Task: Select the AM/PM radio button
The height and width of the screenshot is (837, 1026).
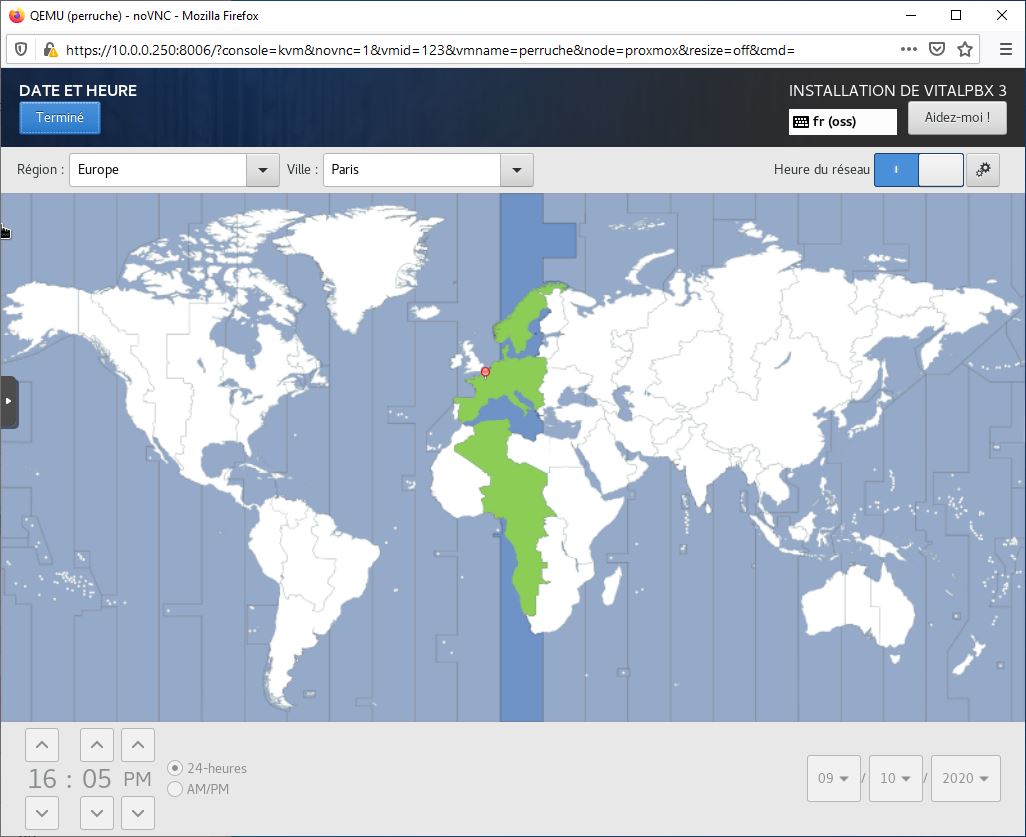Action: pyautogui.click(x=176, y=789)
